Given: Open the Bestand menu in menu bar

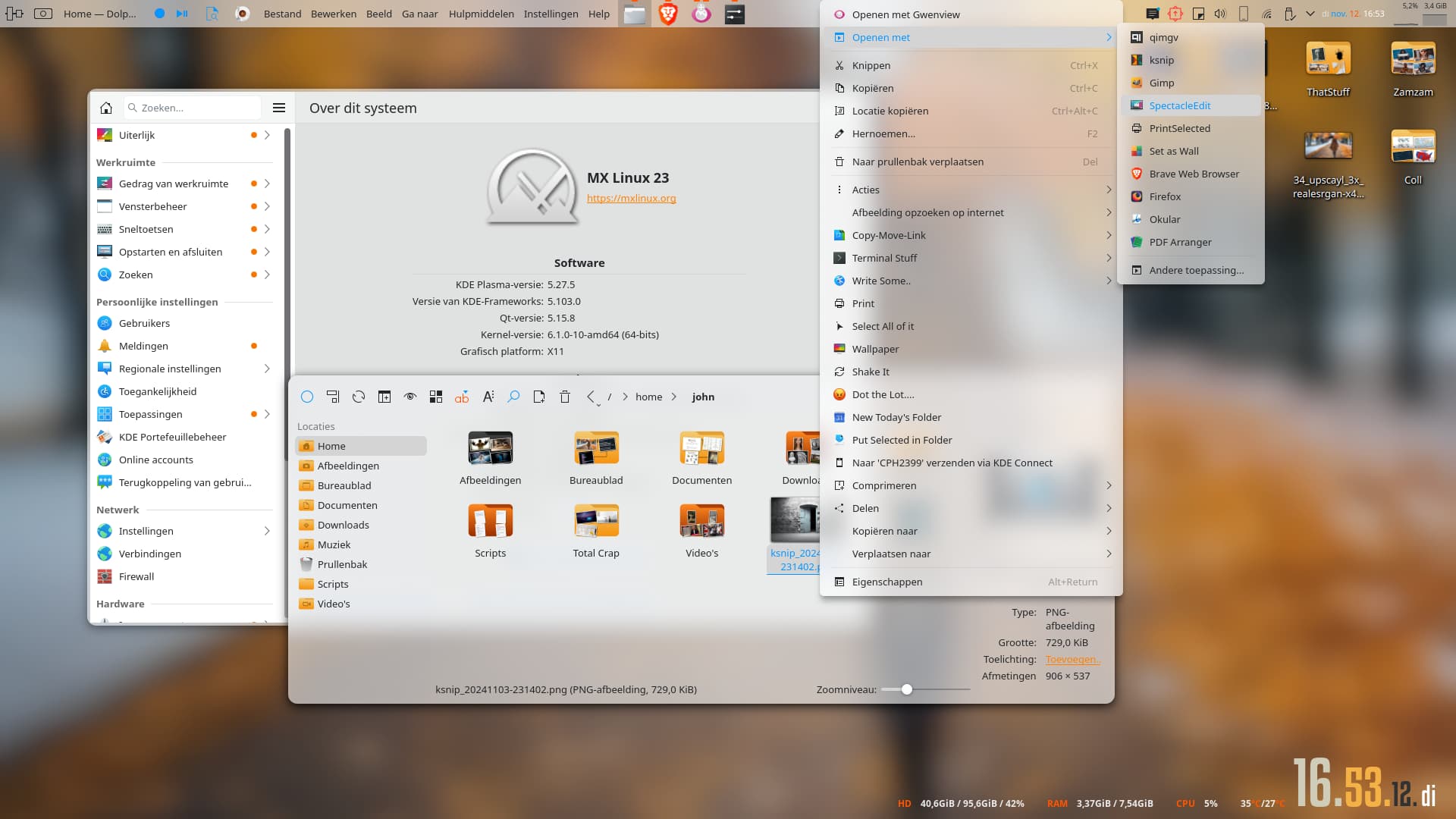Looking at the screenshot, I should tap(282, 14).
